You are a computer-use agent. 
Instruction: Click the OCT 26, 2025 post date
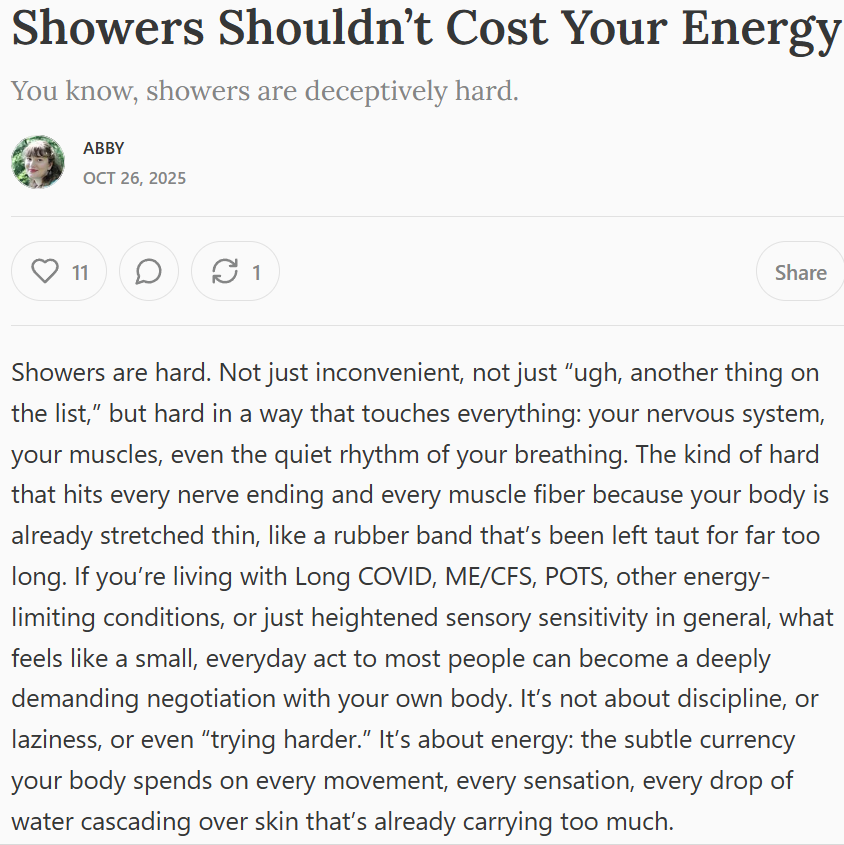point(134,178)
